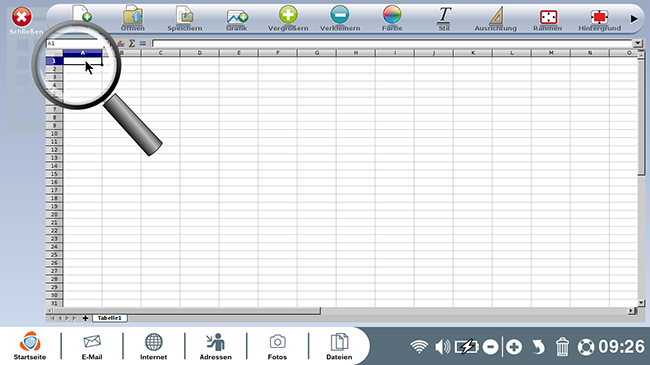Open the Stil text style tool
This screenshot has width=650, height=365.
tap(444, 19)
